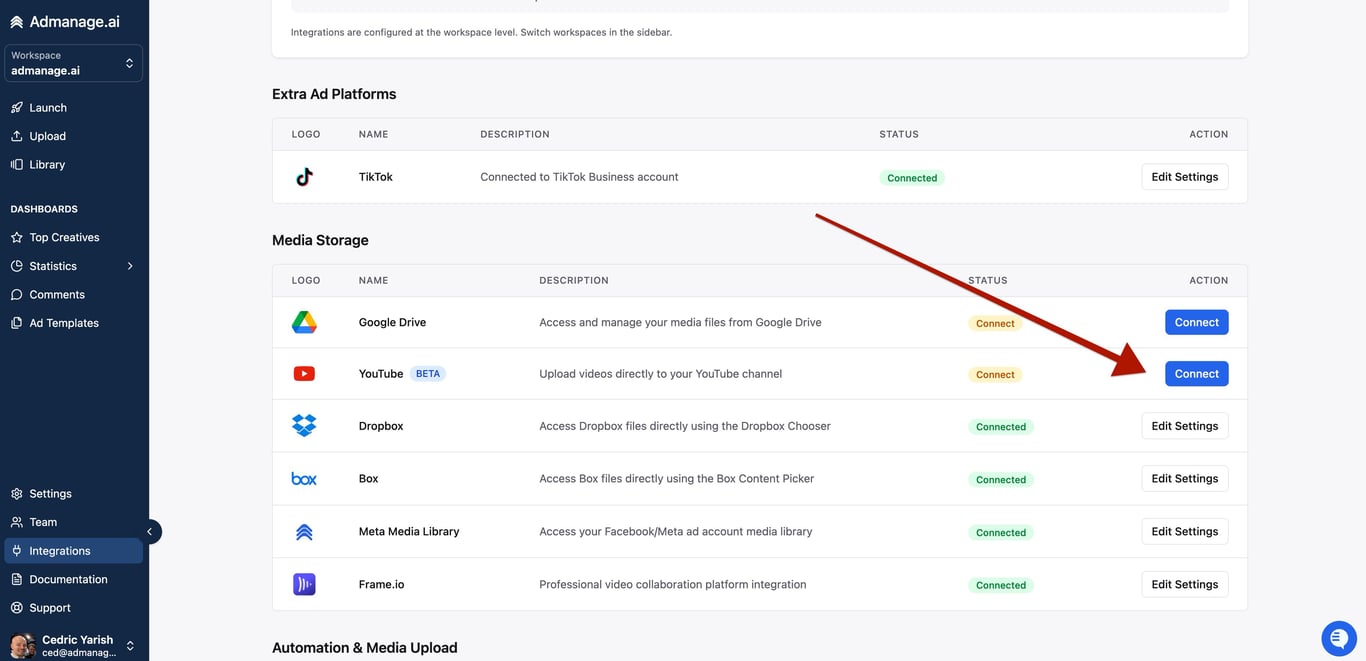Click the Frame.io logo icon
Viewport: 1366px width, 661px height.
click(304, 584)
